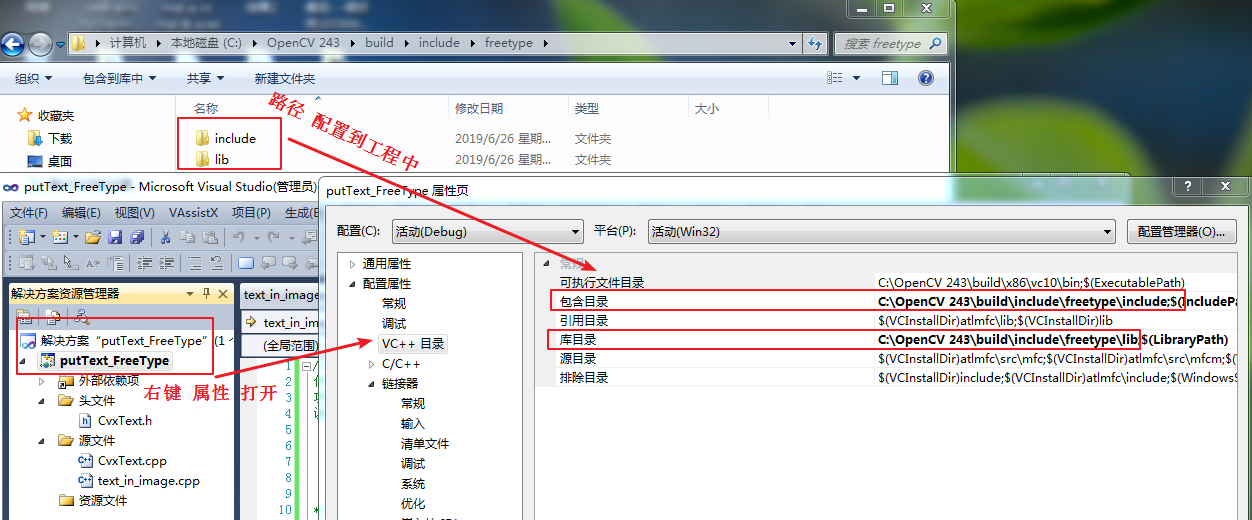Click Properties icon in Solution Explorer toolbar
This screenshot has width=1252, height=520.
coord(26,318)
